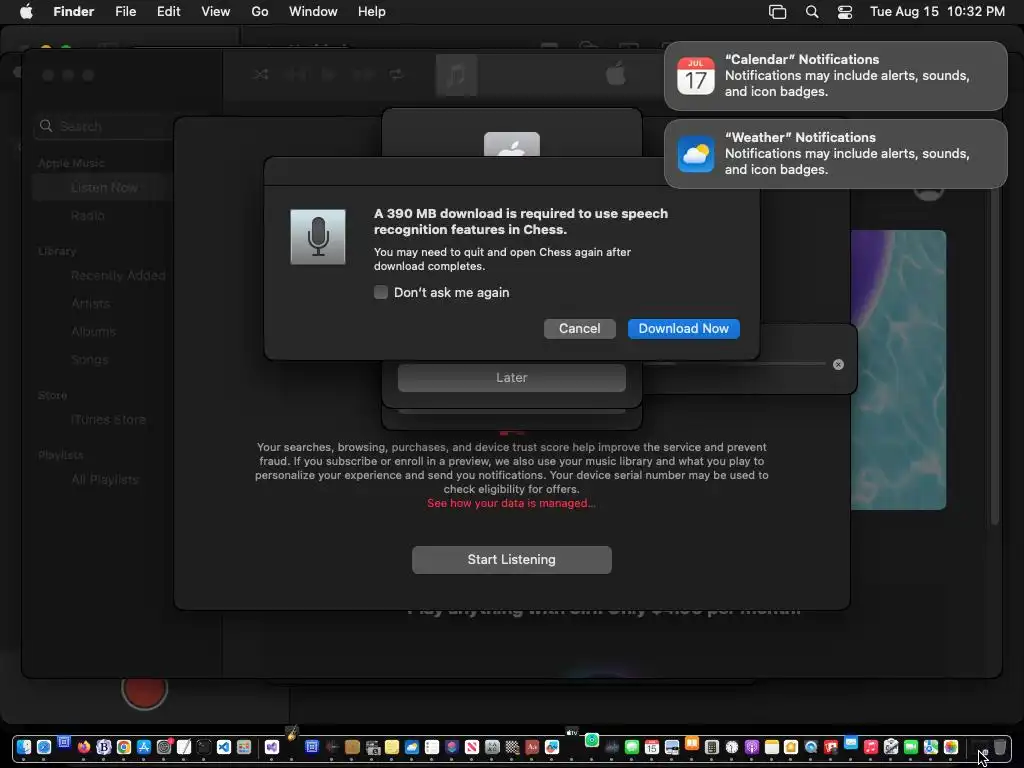This screenshot has width=1024, height=768.
Task: Launch Terminal from the Dock
Action: 204,747
